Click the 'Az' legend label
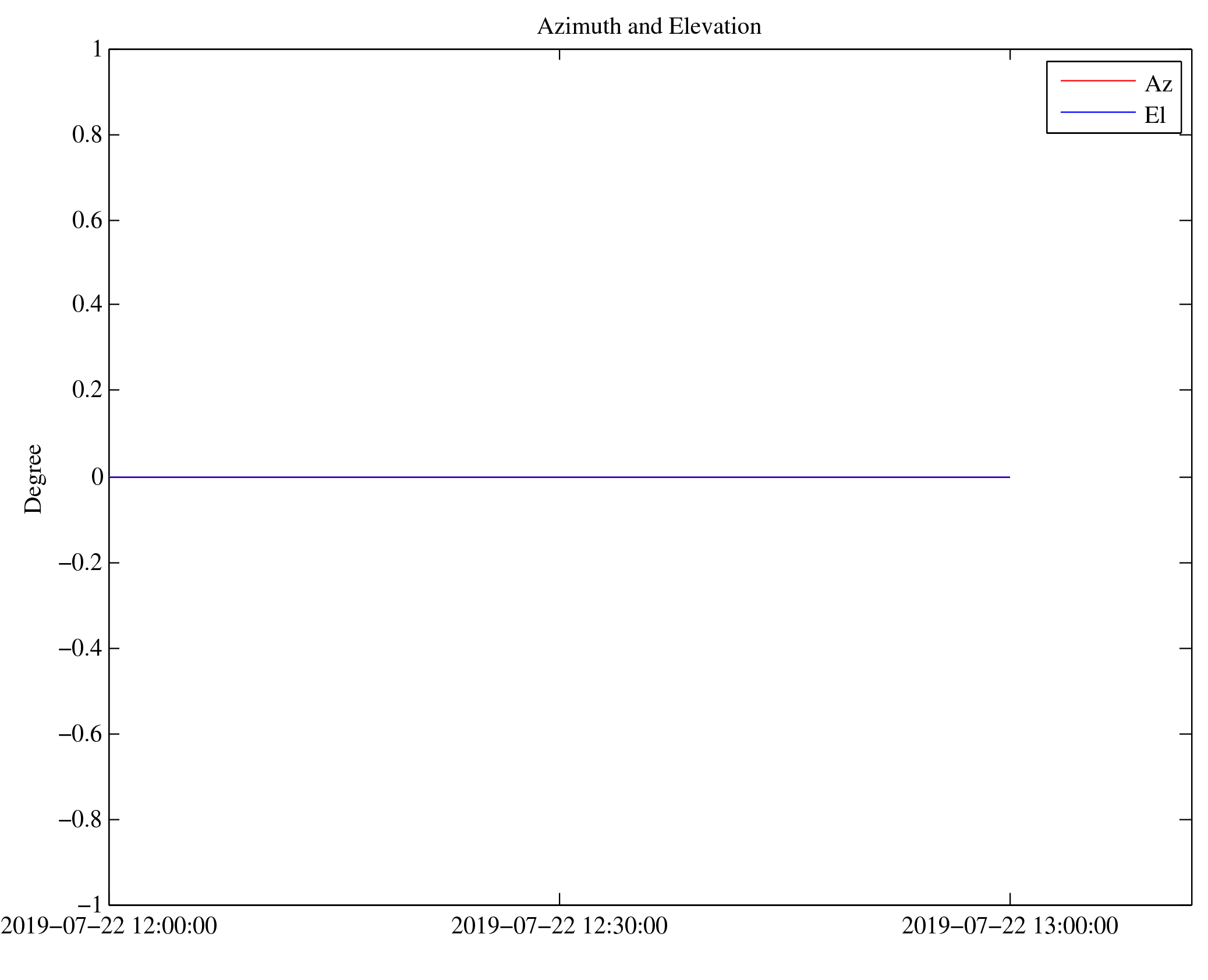This screenshot has height=980, width=1208. point(1158,84)
